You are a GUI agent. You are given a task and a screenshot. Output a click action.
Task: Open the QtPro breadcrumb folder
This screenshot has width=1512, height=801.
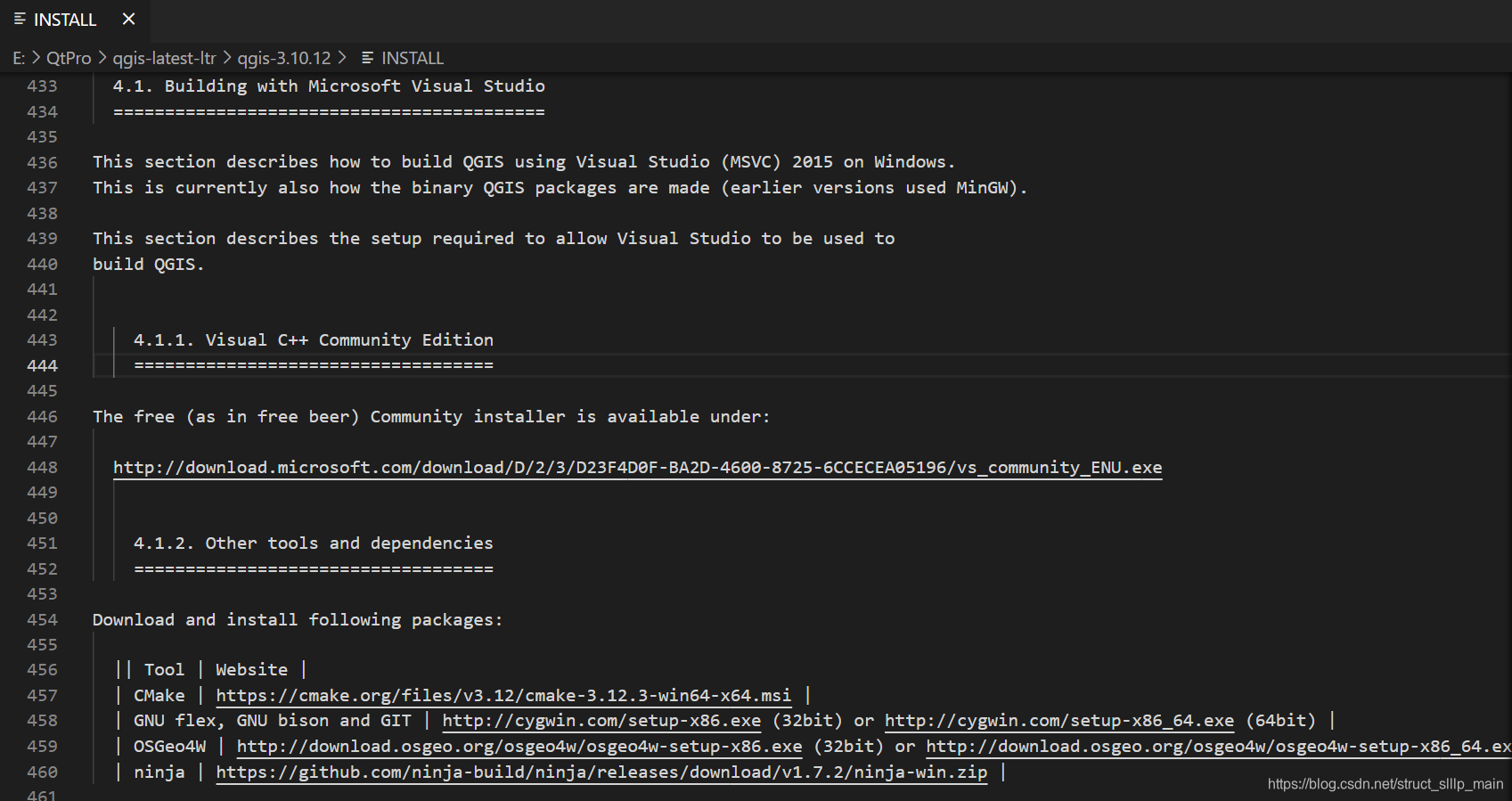69,58
